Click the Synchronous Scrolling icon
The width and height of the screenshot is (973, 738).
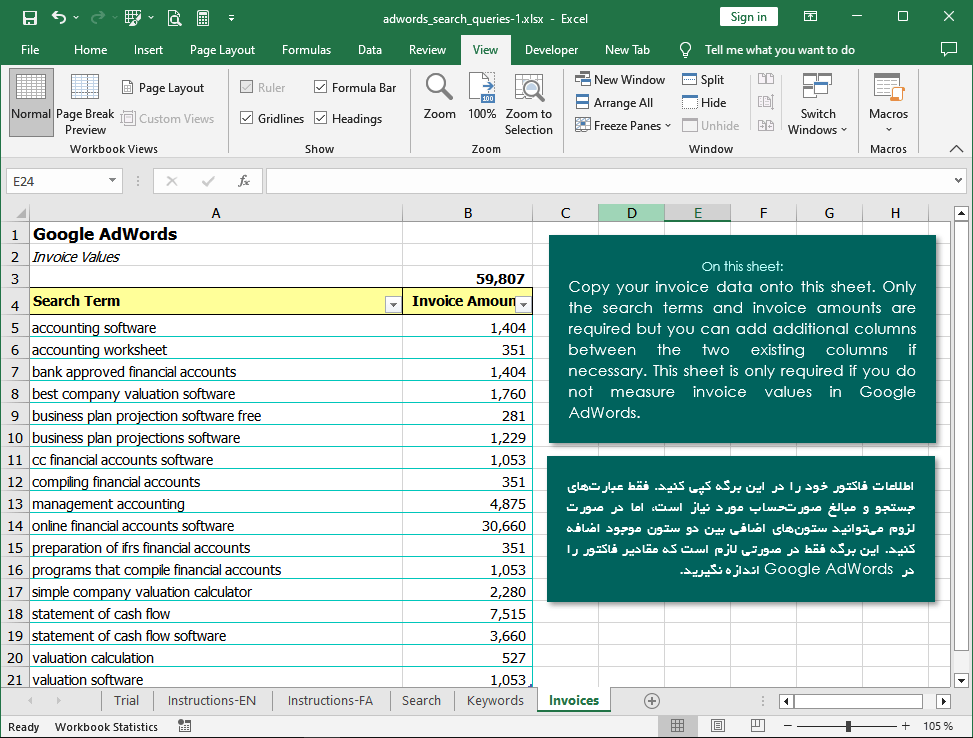point(766,102)
